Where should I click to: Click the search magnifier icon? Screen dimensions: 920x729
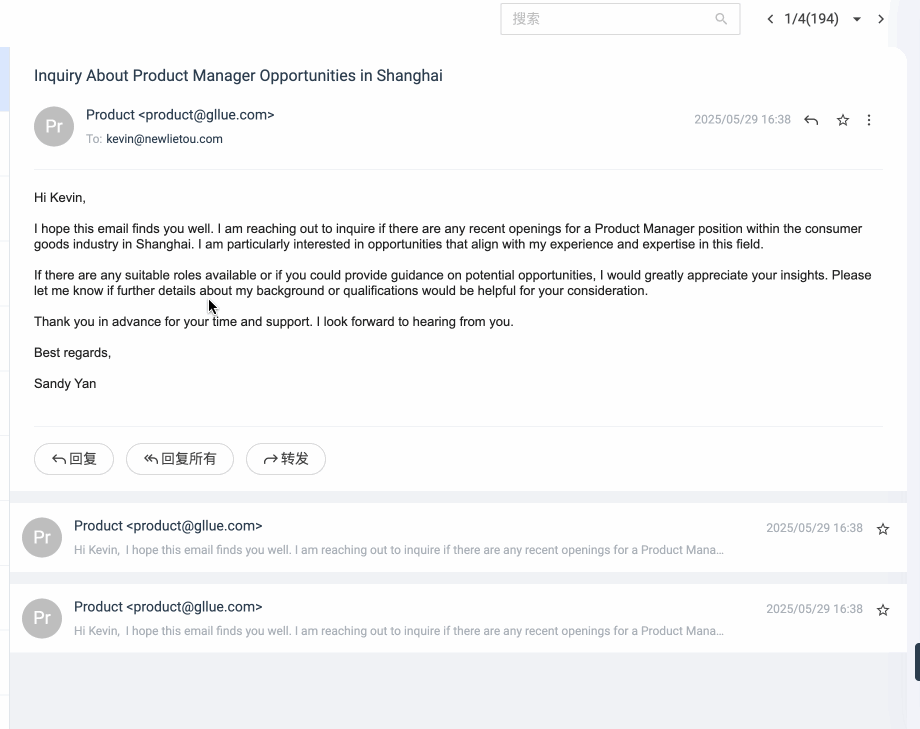[721, 19]
